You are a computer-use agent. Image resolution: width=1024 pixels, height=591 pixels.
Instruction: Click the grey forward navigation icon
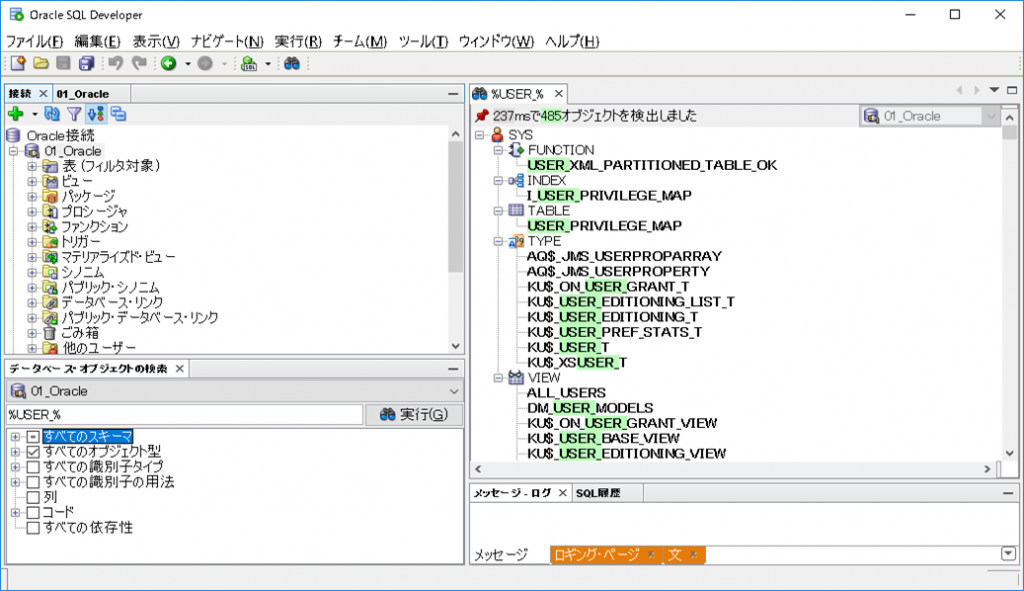pos(205,63)
